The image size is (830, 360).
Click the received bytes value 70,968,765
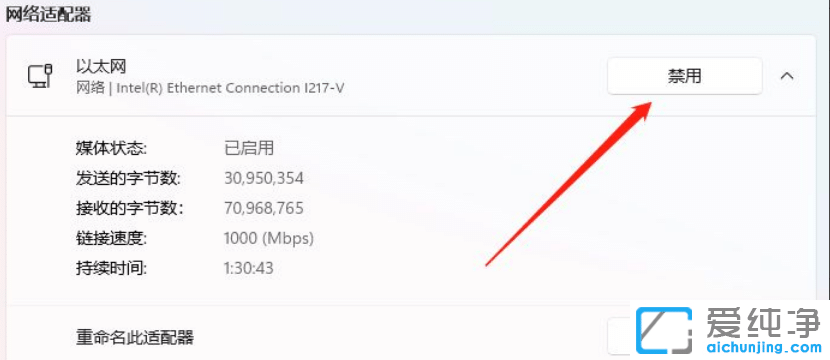[x=264, y=208]
